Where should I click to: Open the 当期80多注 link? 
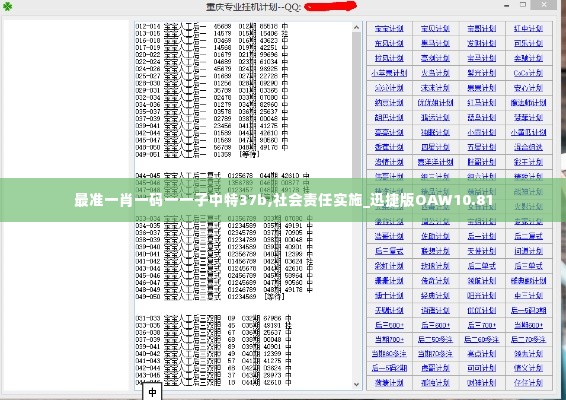click(389, 354)
